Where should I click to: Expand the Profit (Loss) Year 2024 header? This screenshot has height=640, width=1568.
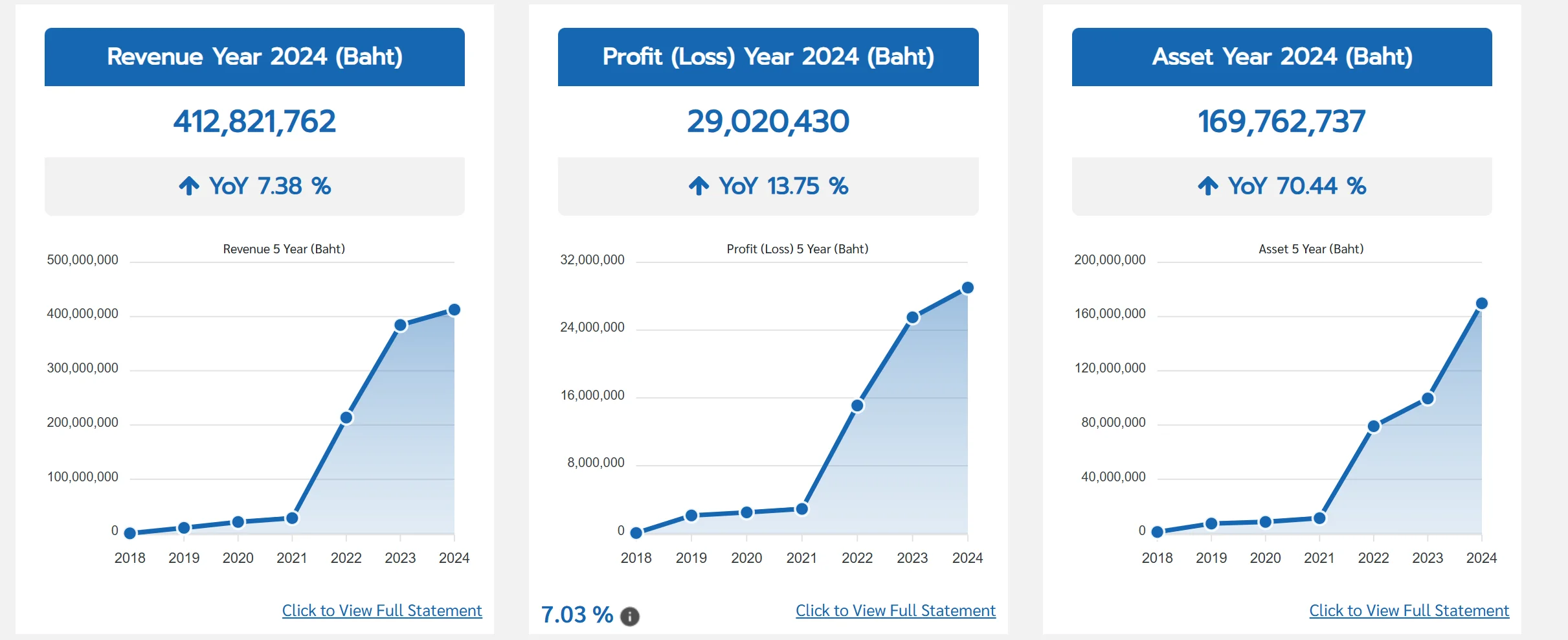click(768, 57)
